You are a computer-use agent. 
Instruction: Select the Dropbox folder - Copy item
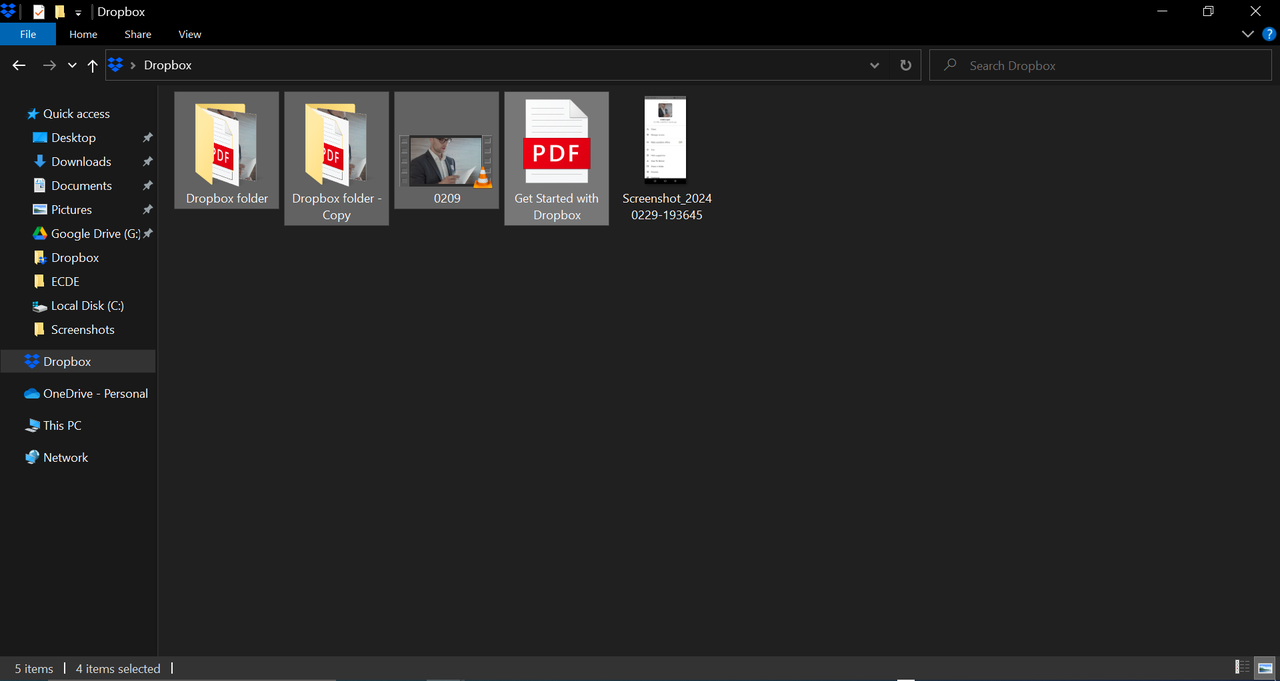(337, 158)
